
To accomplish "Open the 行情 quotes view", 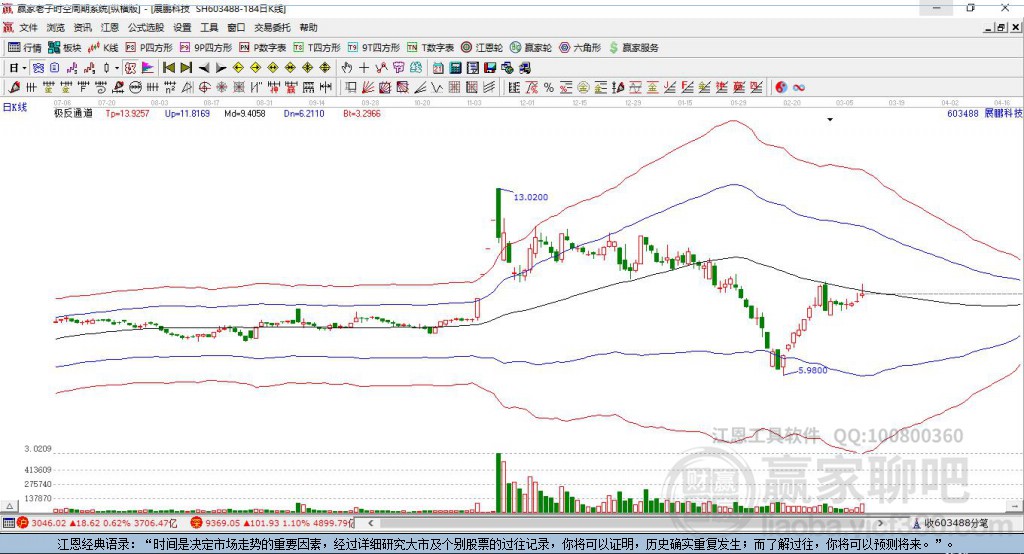I will coord(25,48).
